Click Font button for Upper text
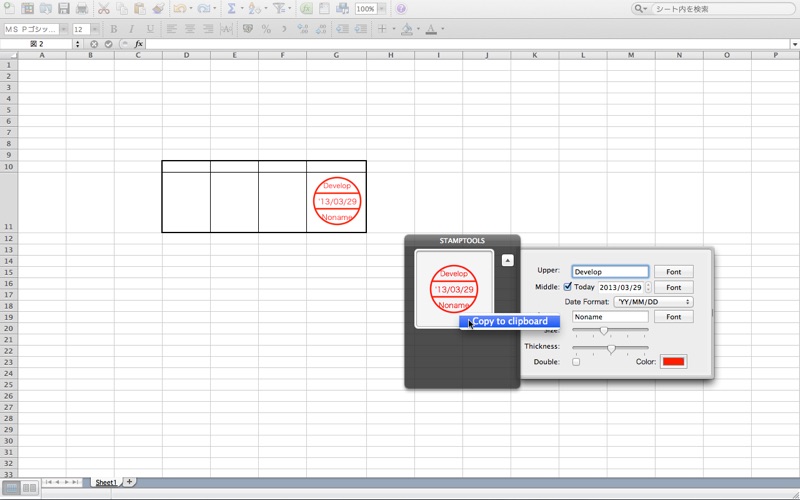Image resolution: width=800 pixels, height=500 pixels. [x=673, y=272]
